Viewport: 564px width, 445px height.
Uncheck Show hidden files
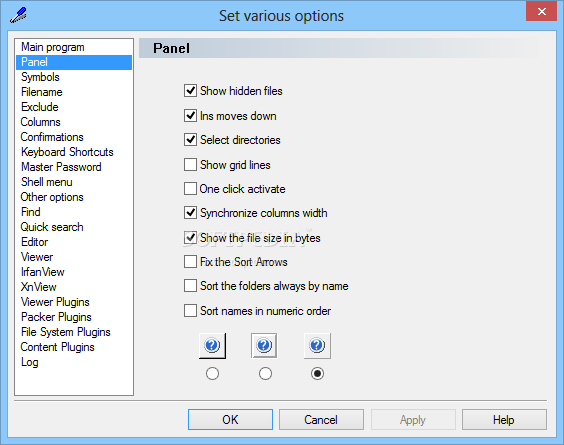pyautogui.click(x=190, y=91)
